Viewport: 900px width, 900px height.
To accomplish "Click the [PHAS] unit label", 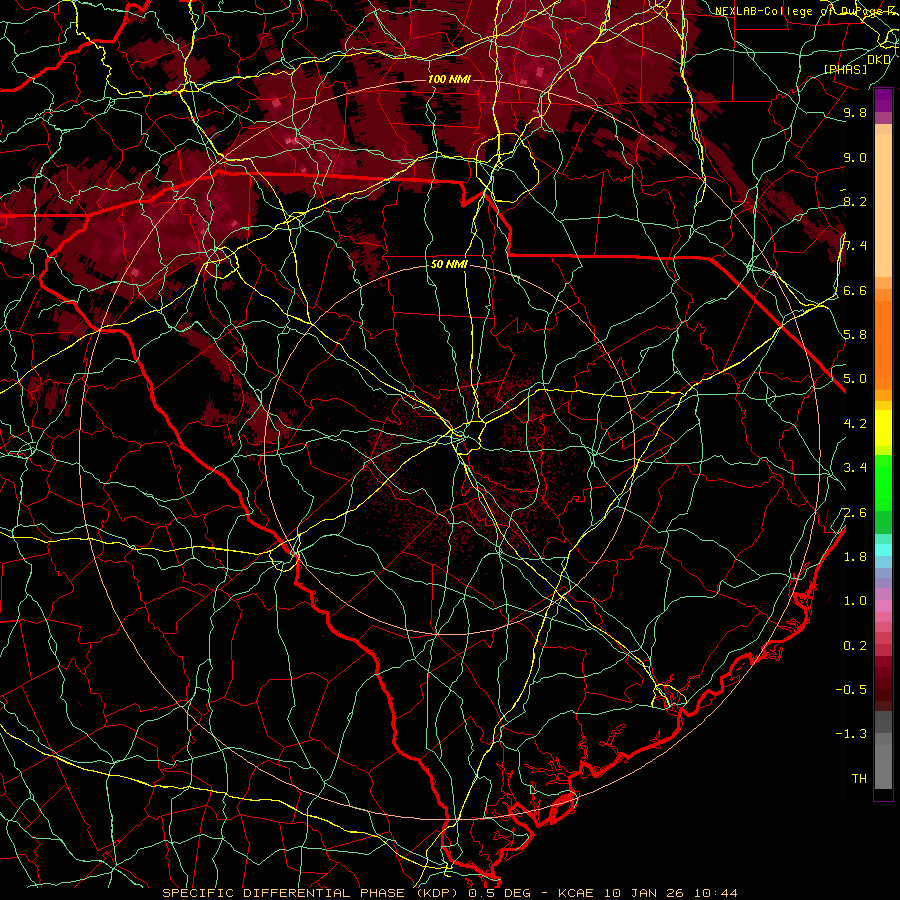I will coord(845,70).
